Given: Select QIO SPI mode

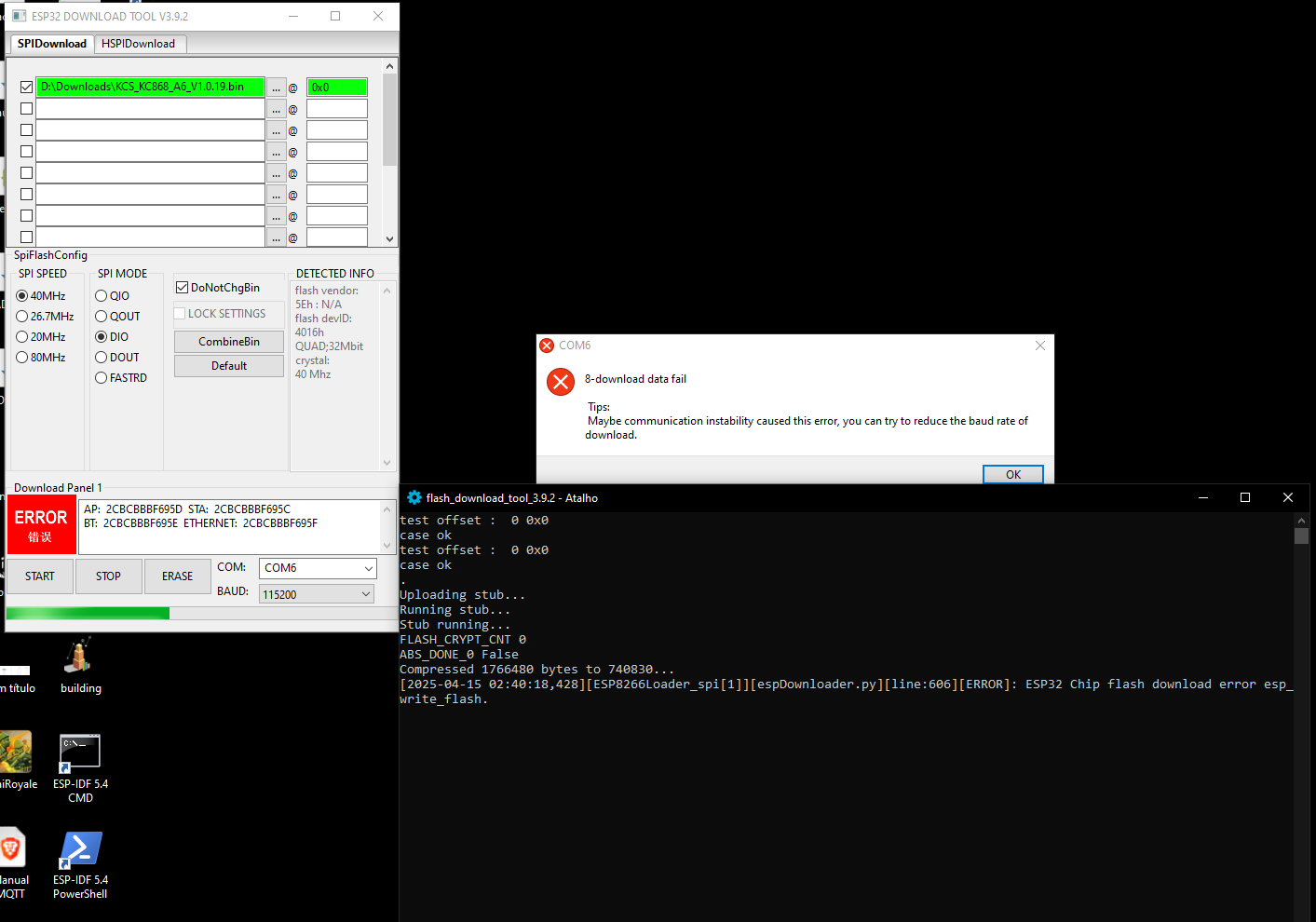Looking at the screenshot, I should 102,296.
